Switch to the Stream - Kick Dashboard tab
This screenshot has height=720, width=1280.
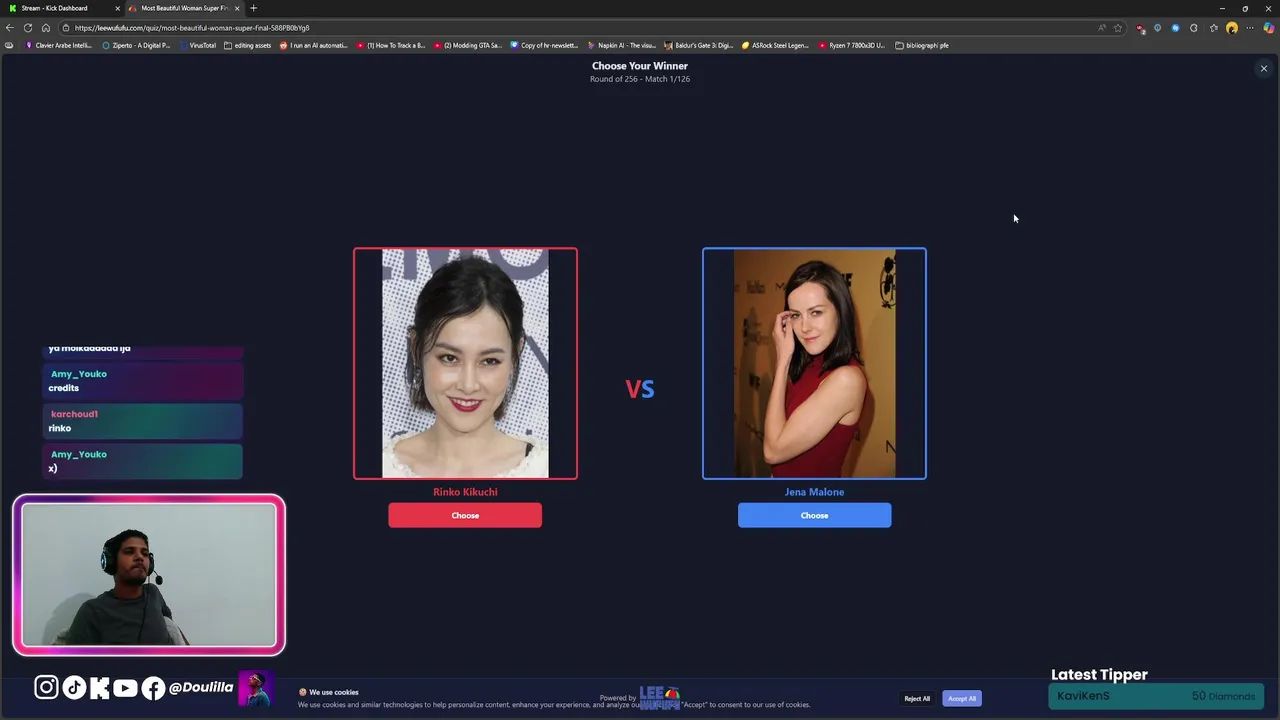tap(60, 8)
